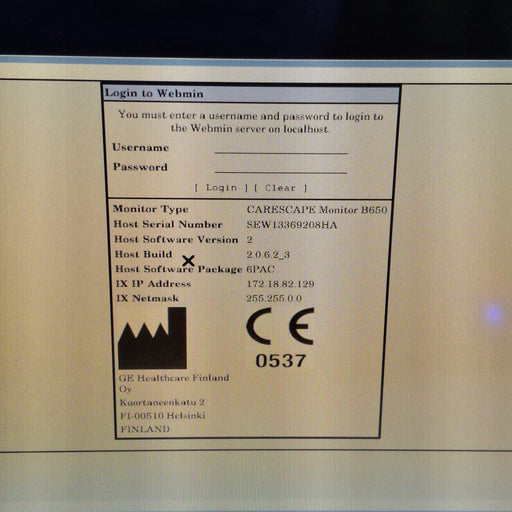Click the Host Serial Number label

(168, 224)
